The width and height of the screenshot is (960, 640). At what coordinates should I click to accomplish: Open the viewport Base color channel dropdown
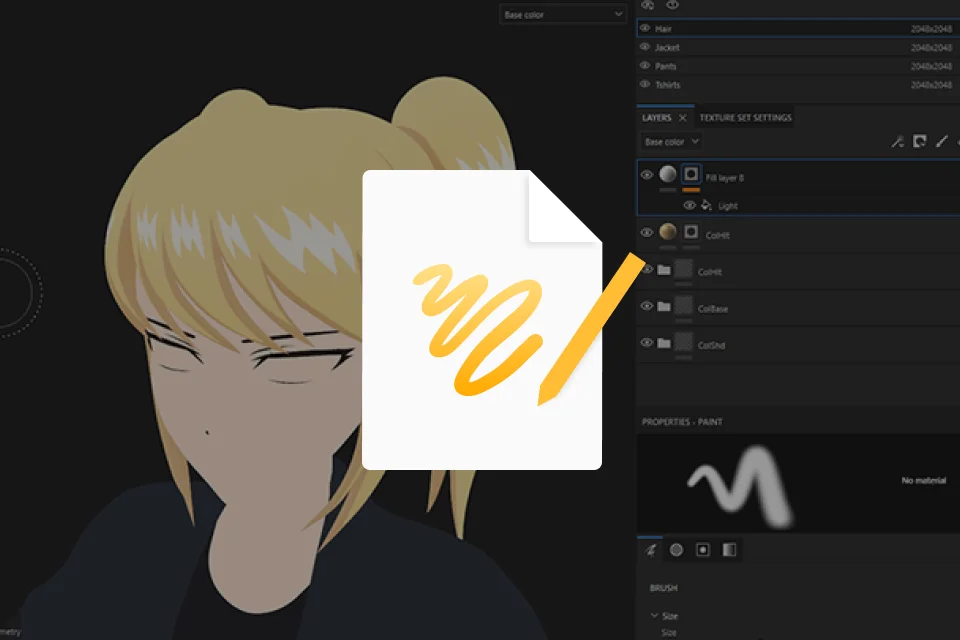(x=563, y=14)
